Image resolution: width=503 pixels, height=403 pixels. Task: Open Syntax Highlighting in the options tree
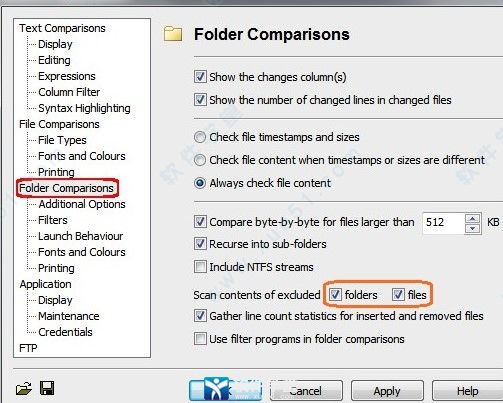tap(84, 108)
